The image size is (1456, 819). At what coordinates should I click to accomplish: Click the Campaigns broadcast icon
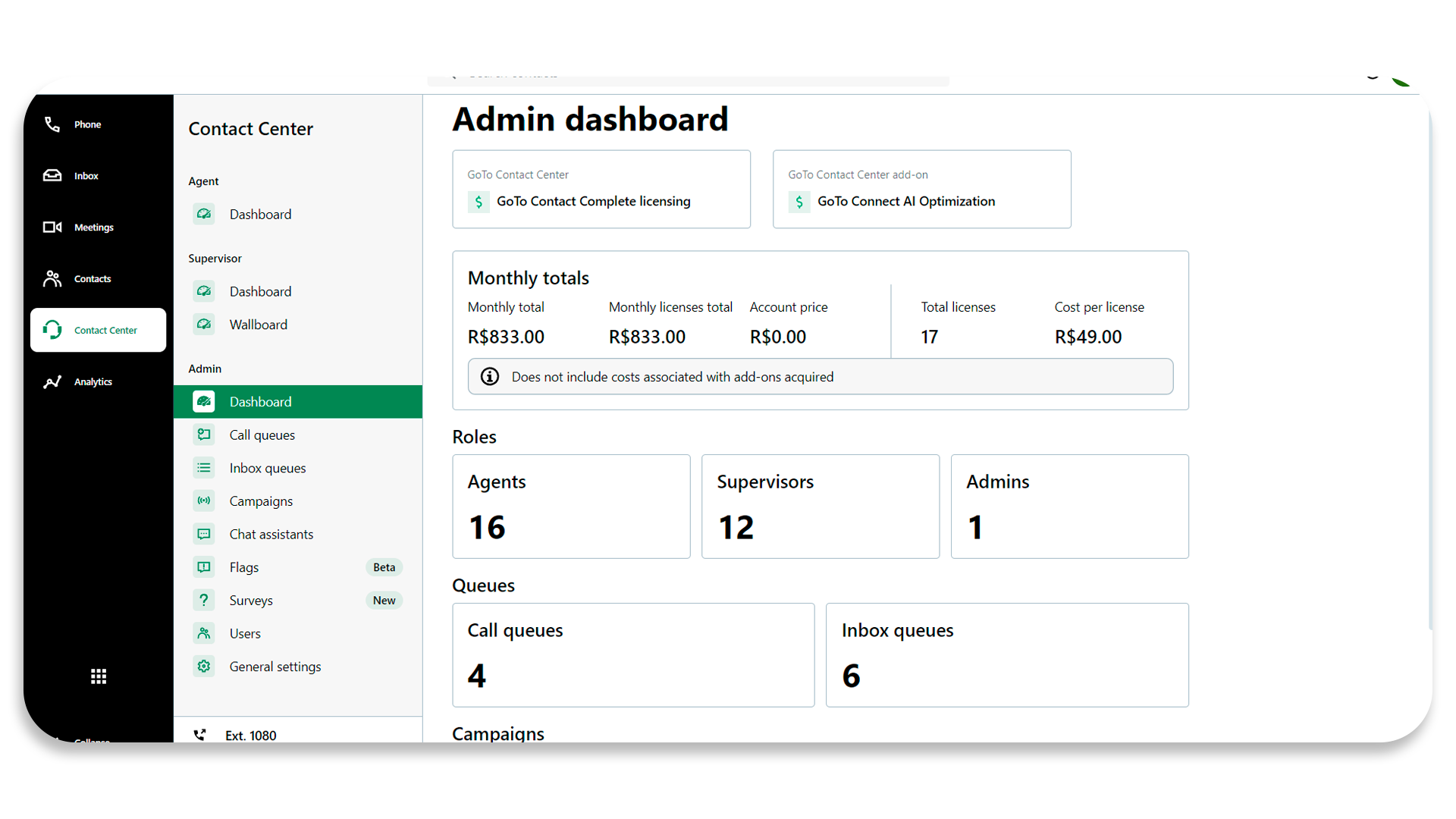(204, 500)
